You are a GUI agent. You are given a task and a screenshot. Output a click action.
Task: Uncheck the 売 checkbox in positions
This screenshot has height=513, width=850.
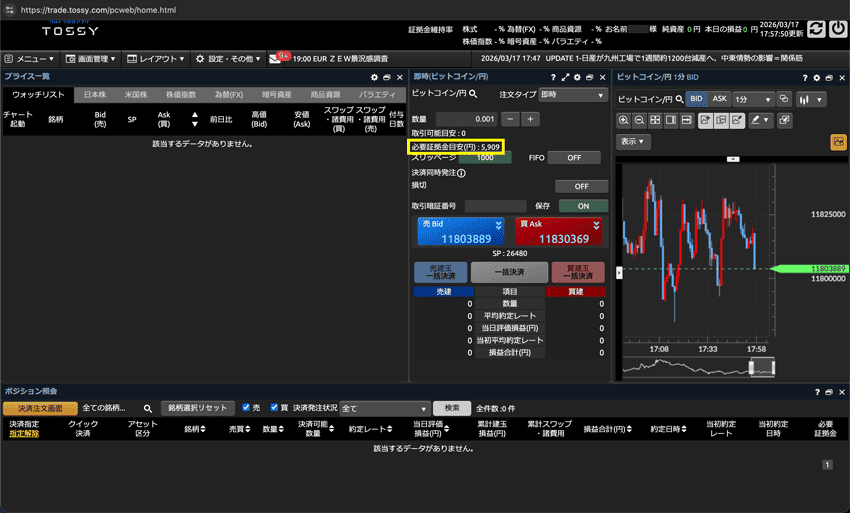pos(246,408)
